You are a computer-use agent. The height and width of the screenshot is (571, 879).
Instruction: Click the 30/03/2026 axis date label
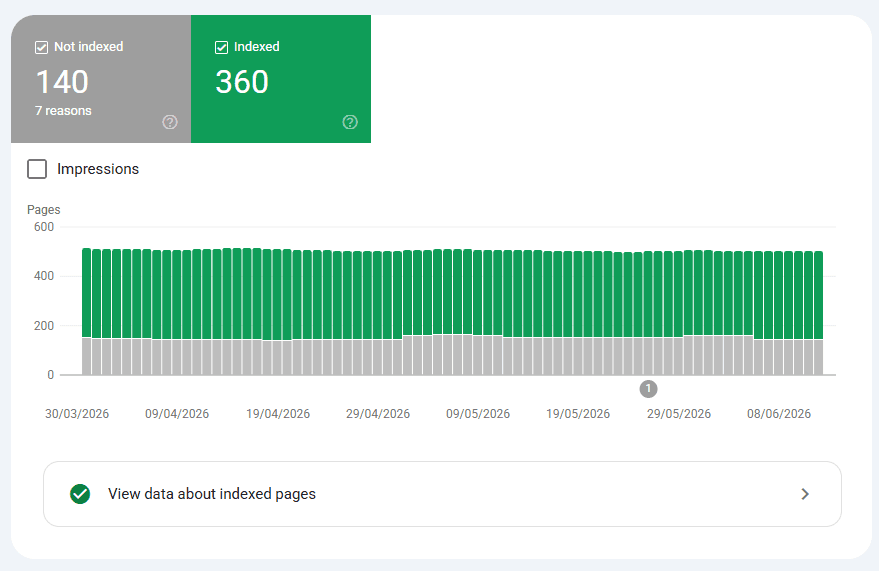[77, 414]
